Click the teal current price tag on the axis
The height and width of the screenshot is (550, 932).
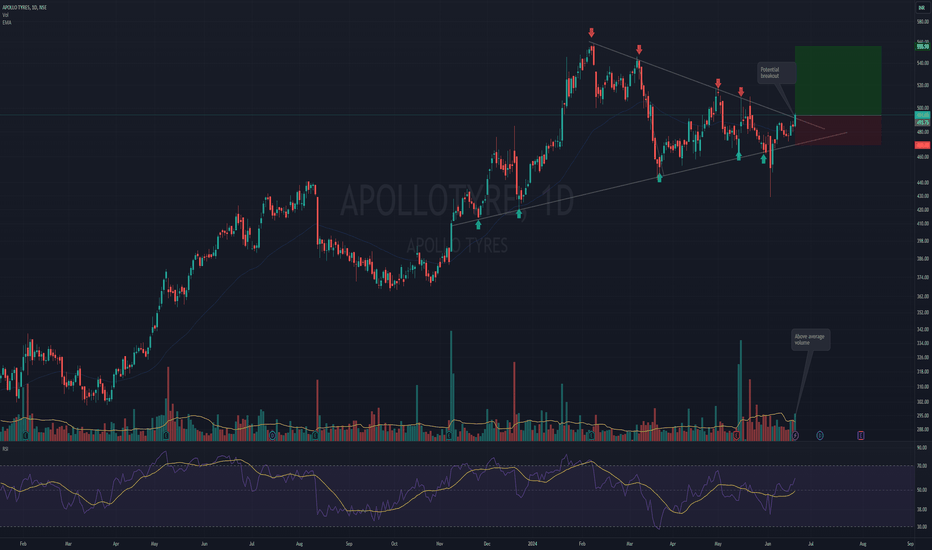click(922, 115)
